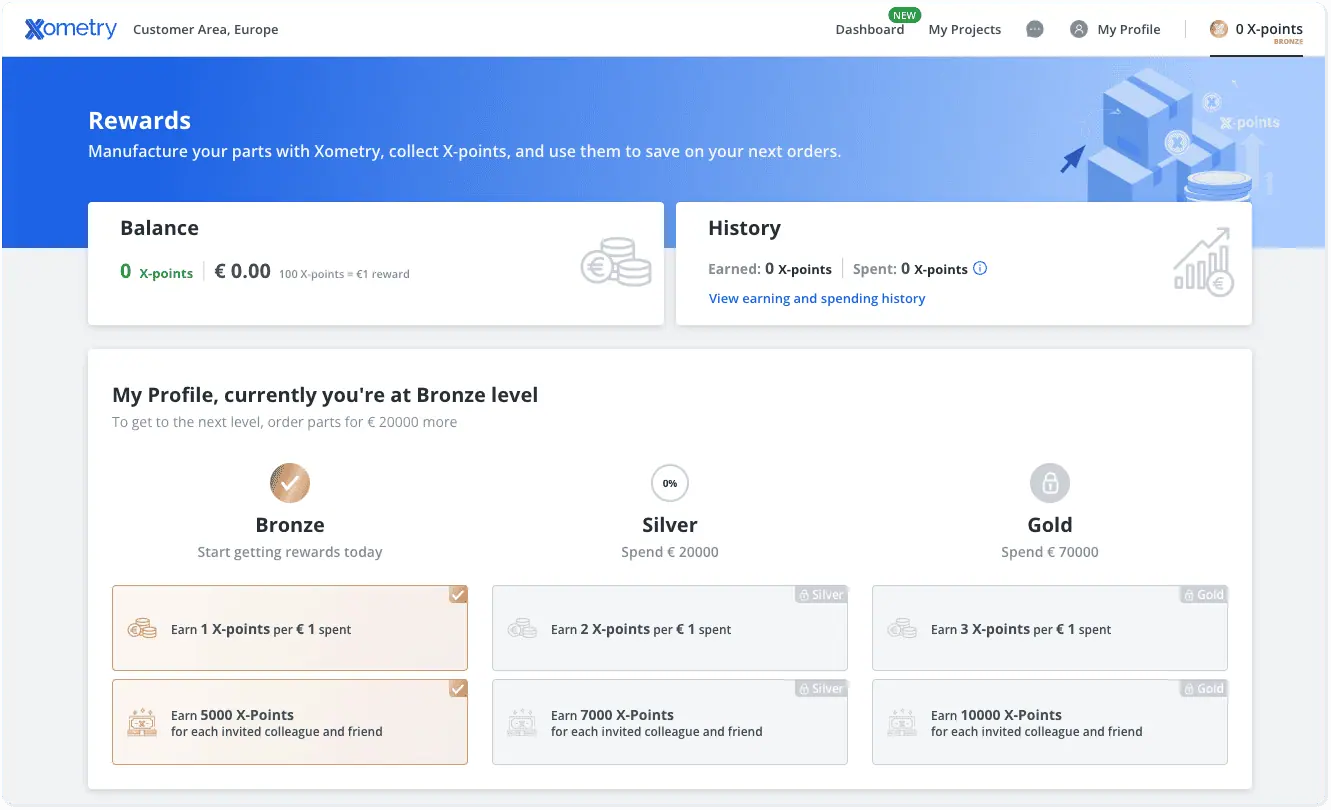The height and width of the screenshot is (810, 1331).
Task: Select the Earn 7000 X-Points invite card
Action: click(x=670, y=722)
